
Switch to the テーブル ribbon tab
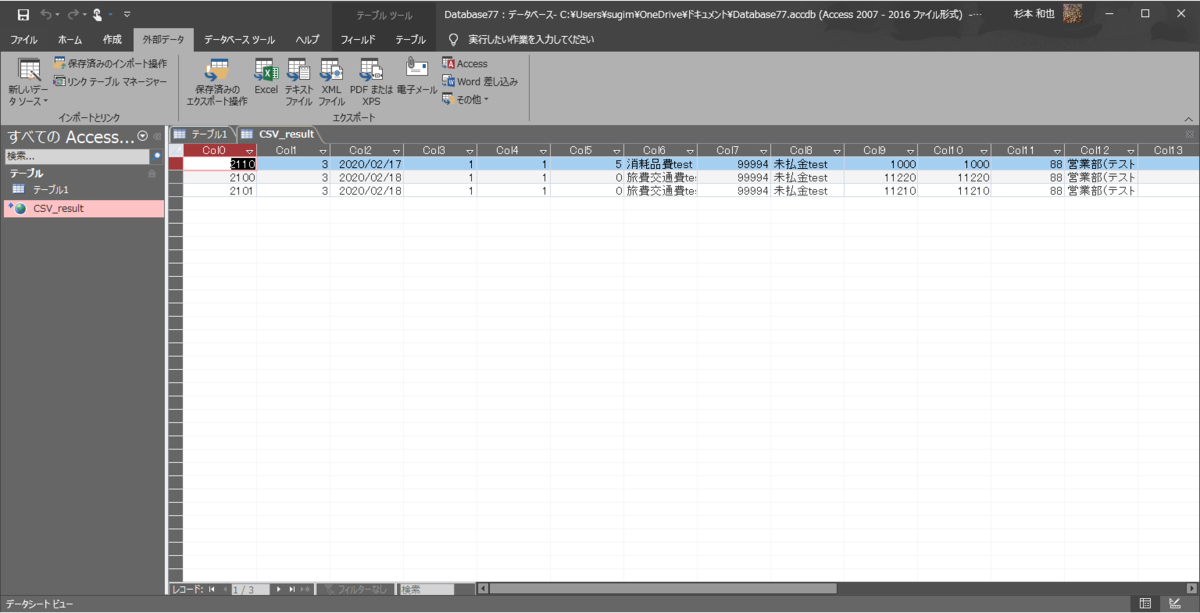(x=410, y=40)
